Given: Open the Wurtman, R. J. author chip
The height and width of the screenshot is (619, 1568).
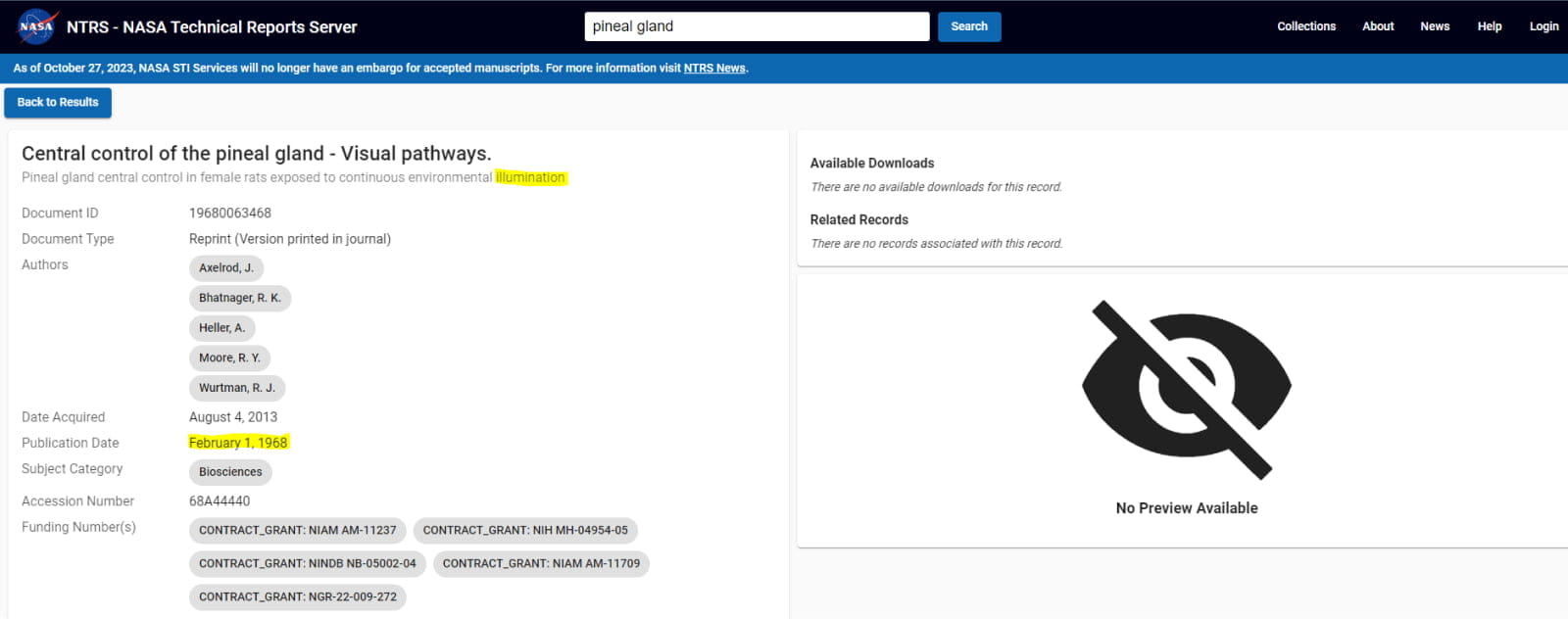Looking at the screenshot, I should 236,388.
